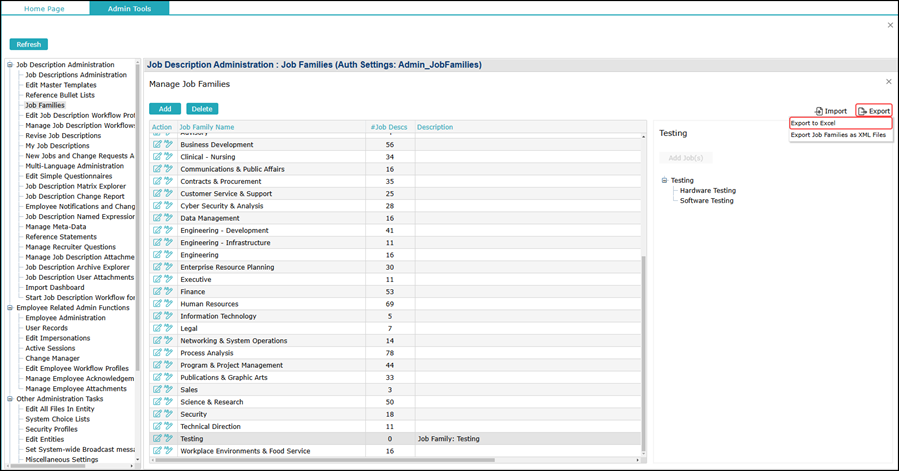This screenshot has width=899, height=471.
Task: Click the edit icon for the Legal row
Action: coord(157,329)
